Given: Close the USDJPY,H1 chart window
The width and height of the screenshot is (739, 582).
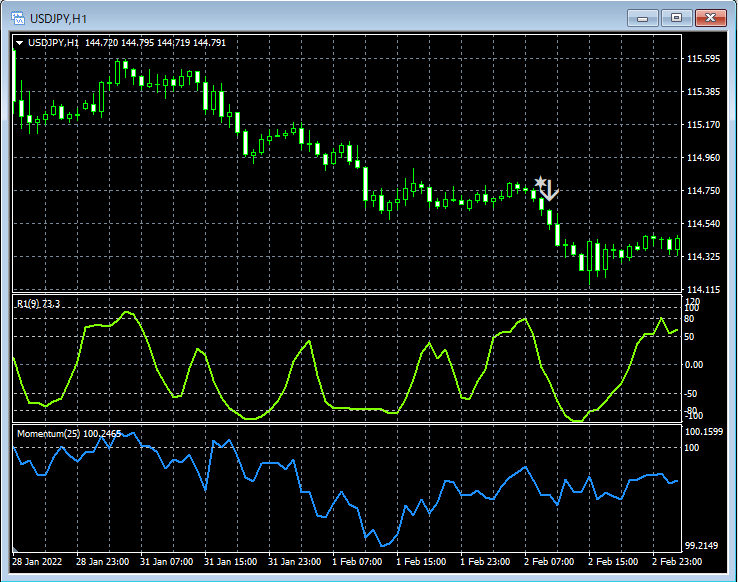Looking at the screenshot, I should 711,18.
